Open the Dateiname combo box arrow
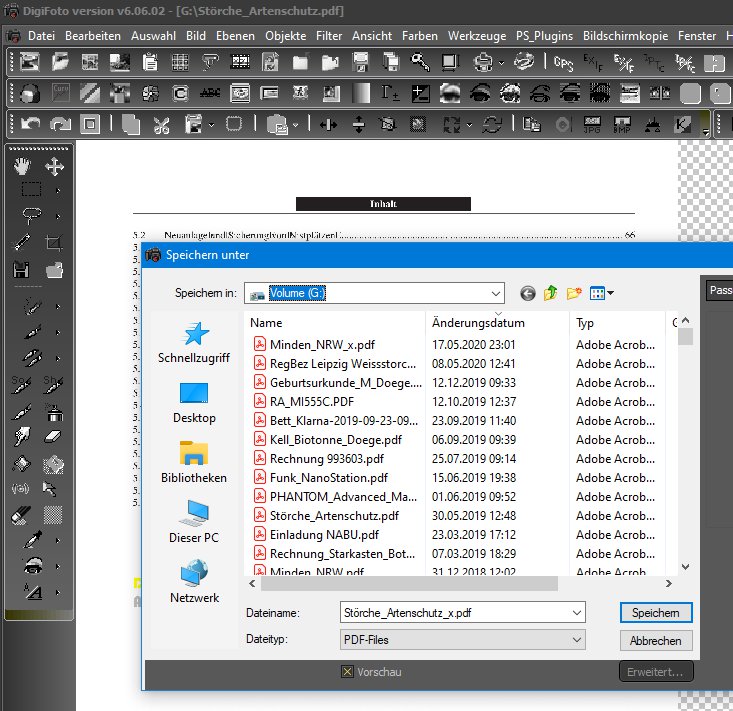 [x=576, y=612]
